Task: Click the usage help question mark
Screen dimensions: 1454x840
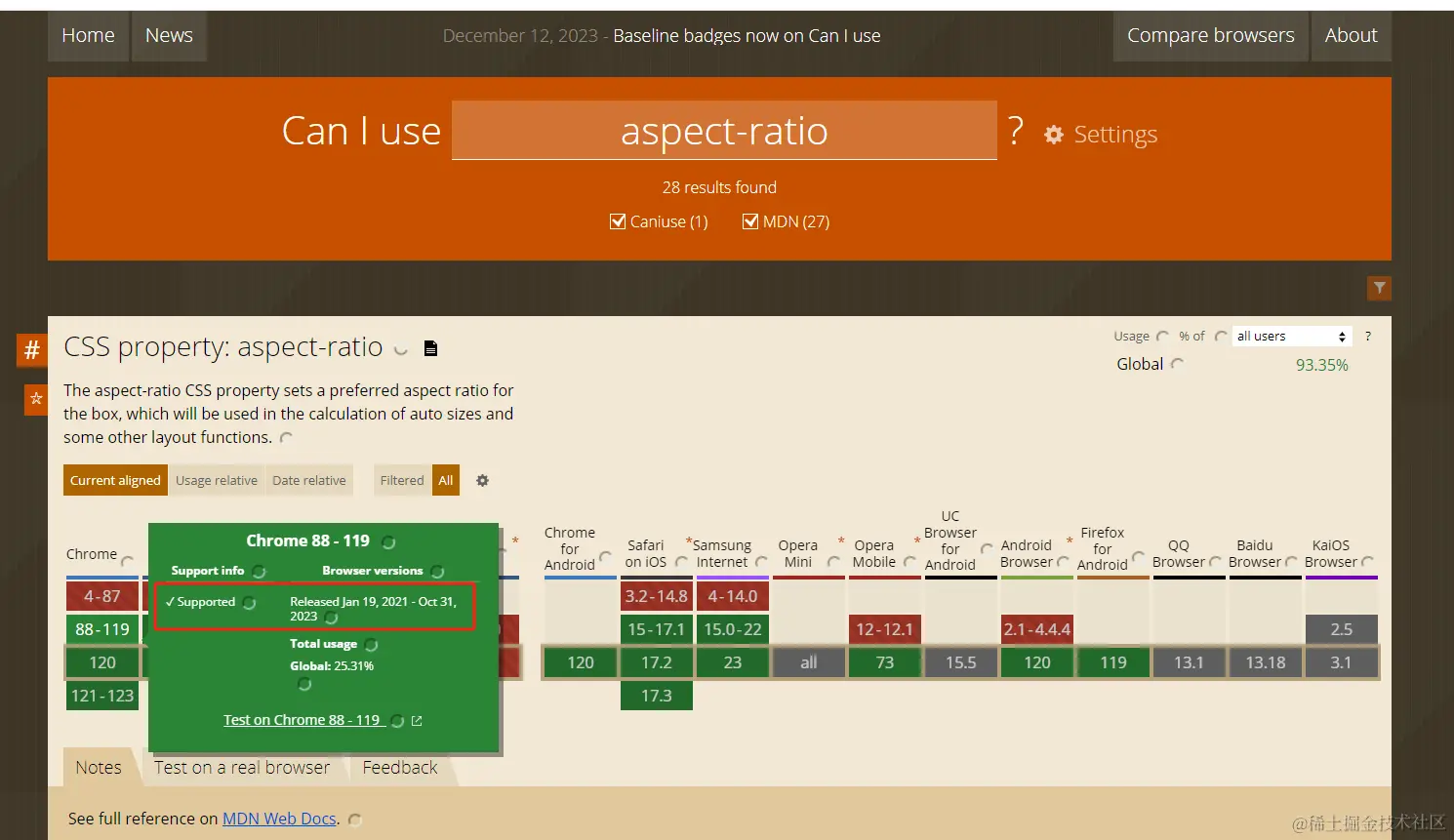Action: coord(1368,336)
